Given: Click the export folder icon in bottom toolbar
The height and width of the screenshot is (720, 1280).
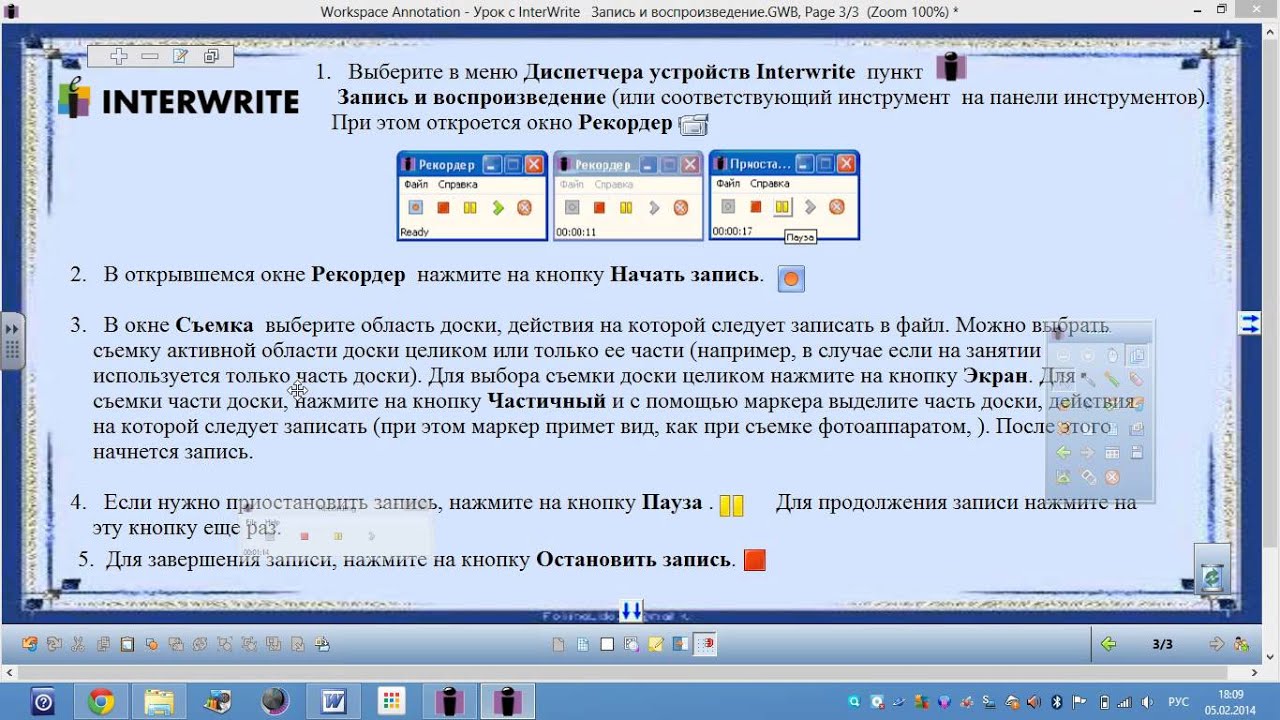Looking at the screenshot, I should [x=322, y=644].
